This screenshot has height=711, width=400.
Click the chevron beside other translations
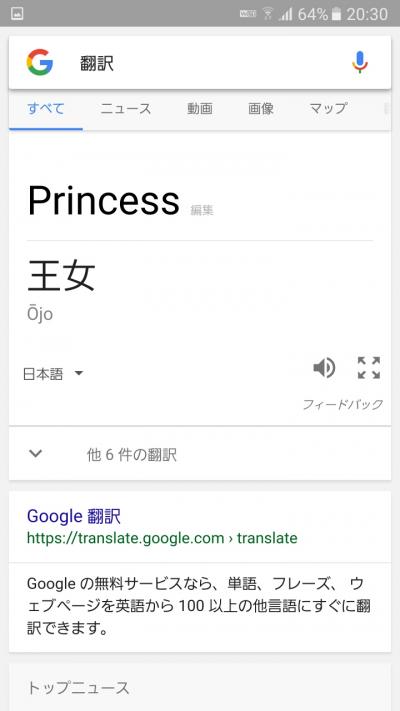pyautogui.click(x=35, y=453)
